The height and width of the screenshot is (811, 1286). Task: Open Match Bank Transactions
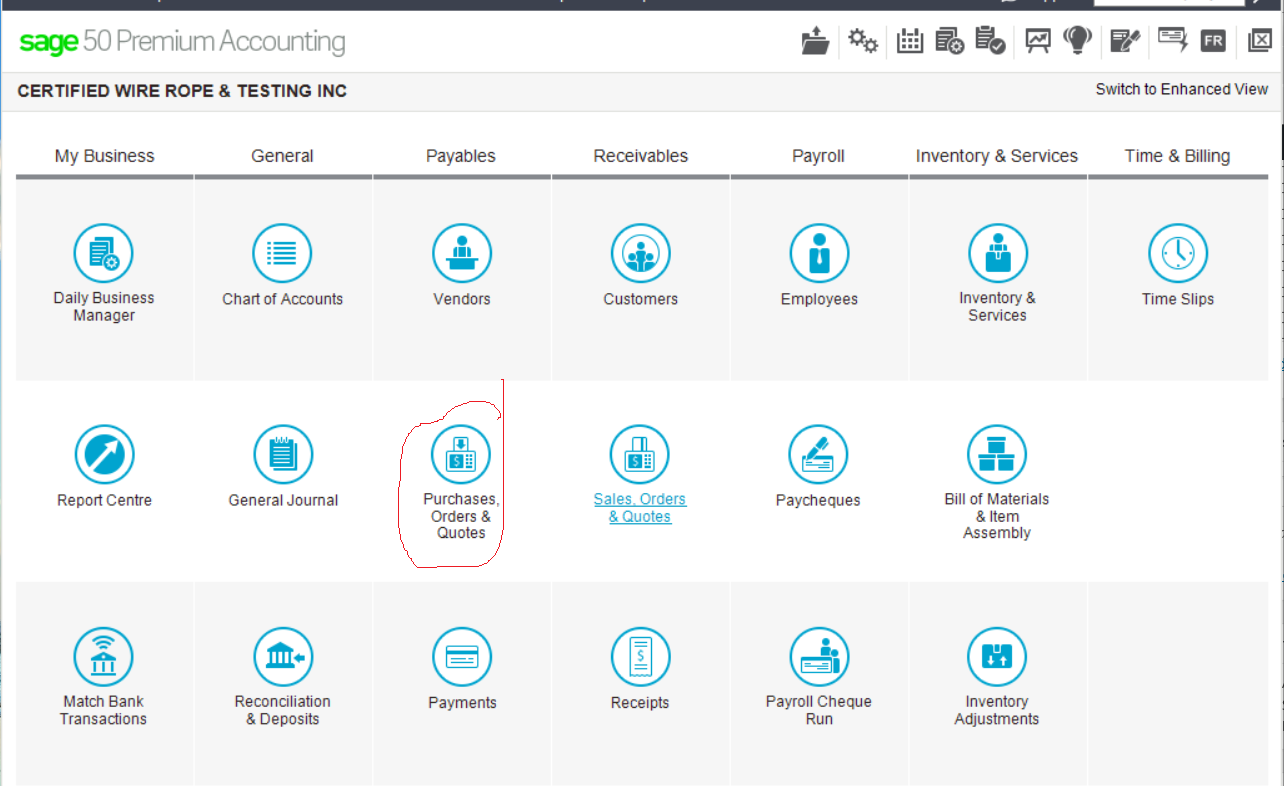pyautogui.click(x=103, y=657)
